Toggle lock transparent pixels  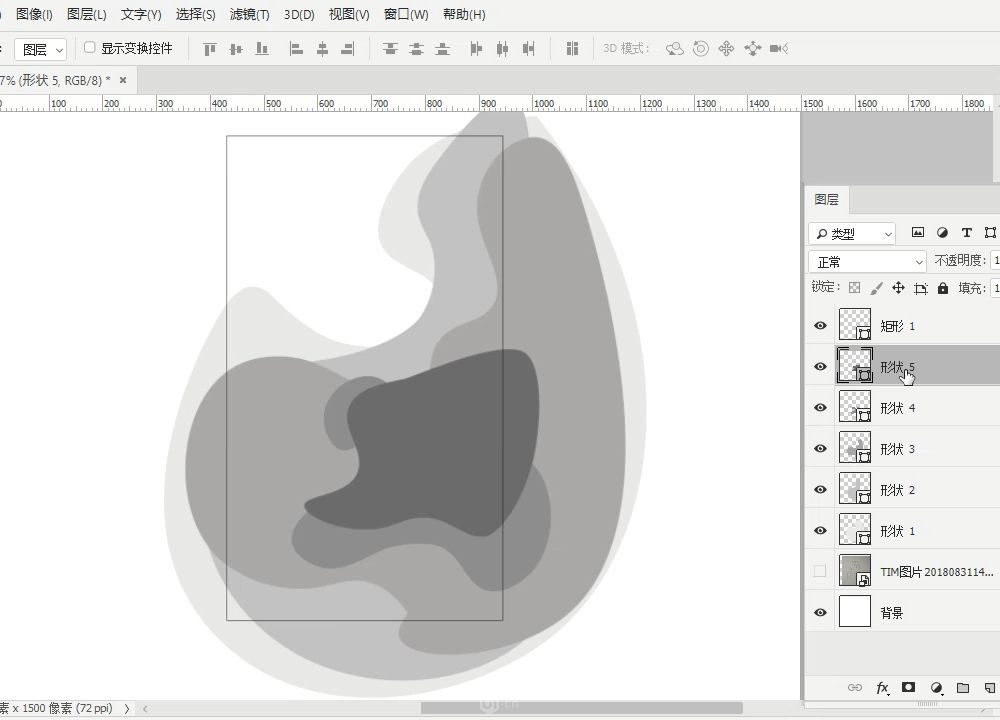[855, 288]
